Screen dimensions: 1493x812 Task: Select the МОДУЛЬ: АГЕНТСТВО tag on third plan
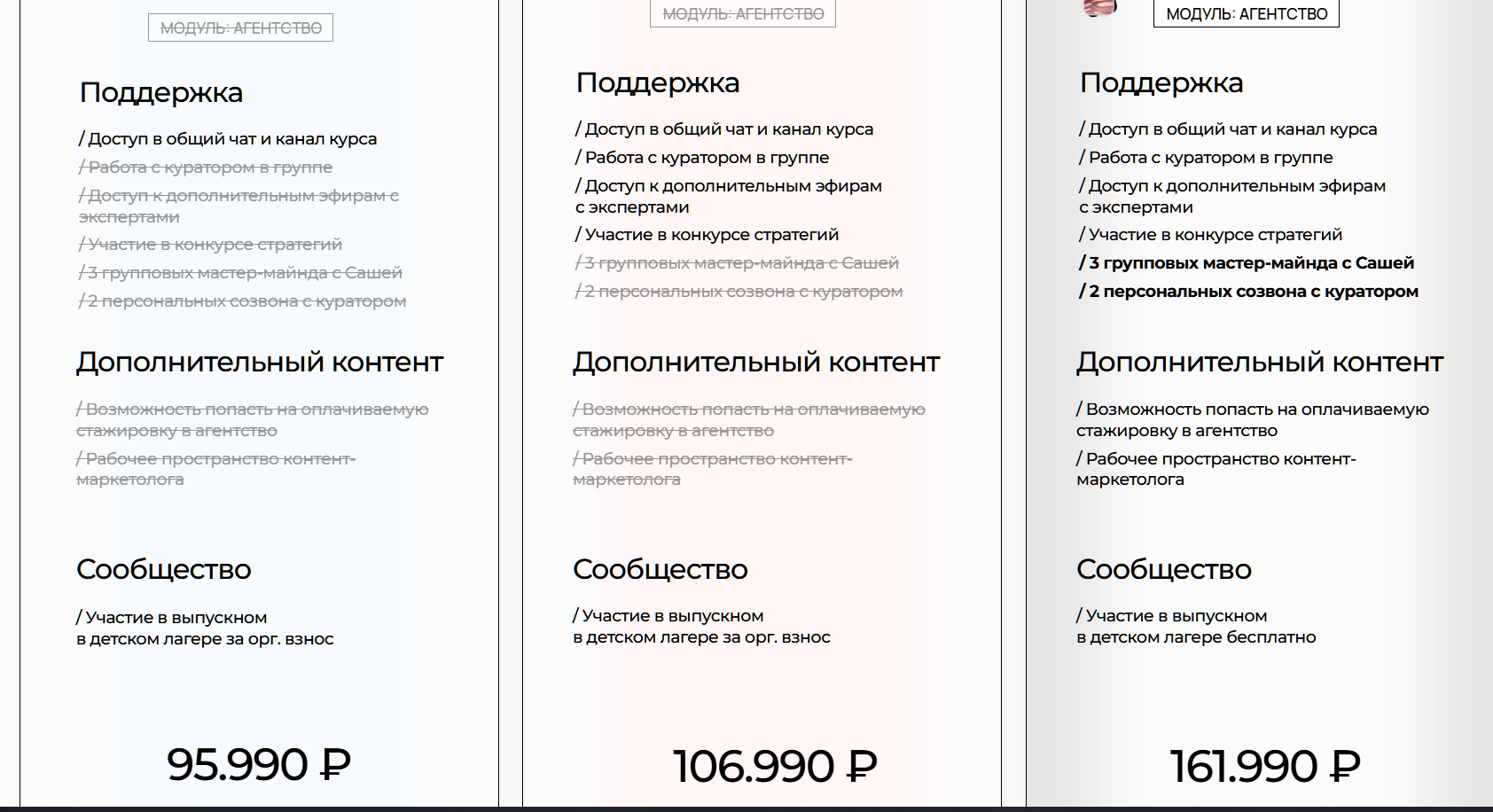coord(1245,14)
